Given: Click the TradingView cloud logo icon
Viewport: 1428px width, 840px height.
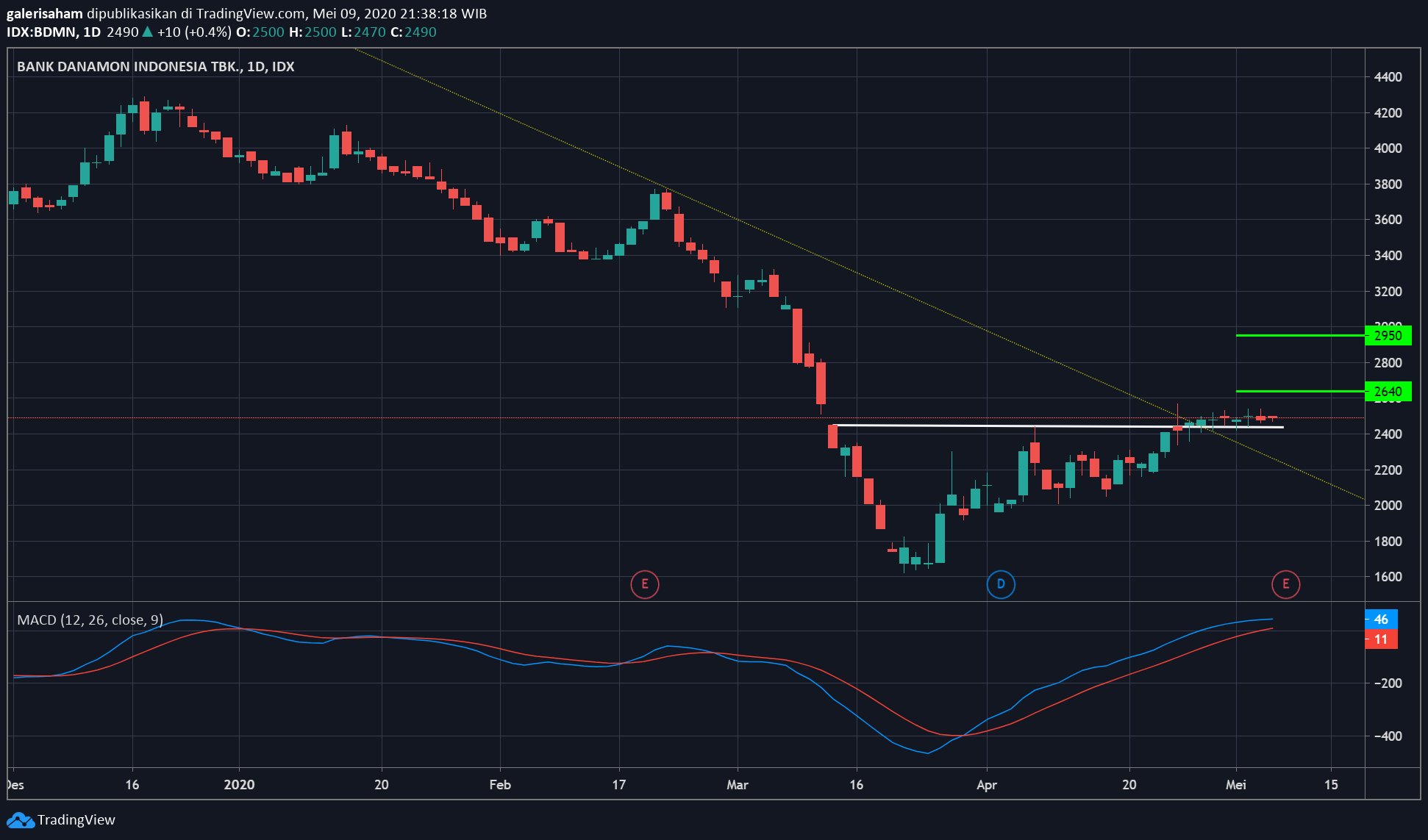Looking at the screenshot, I should pyautogui.click(x=20, y=820).
